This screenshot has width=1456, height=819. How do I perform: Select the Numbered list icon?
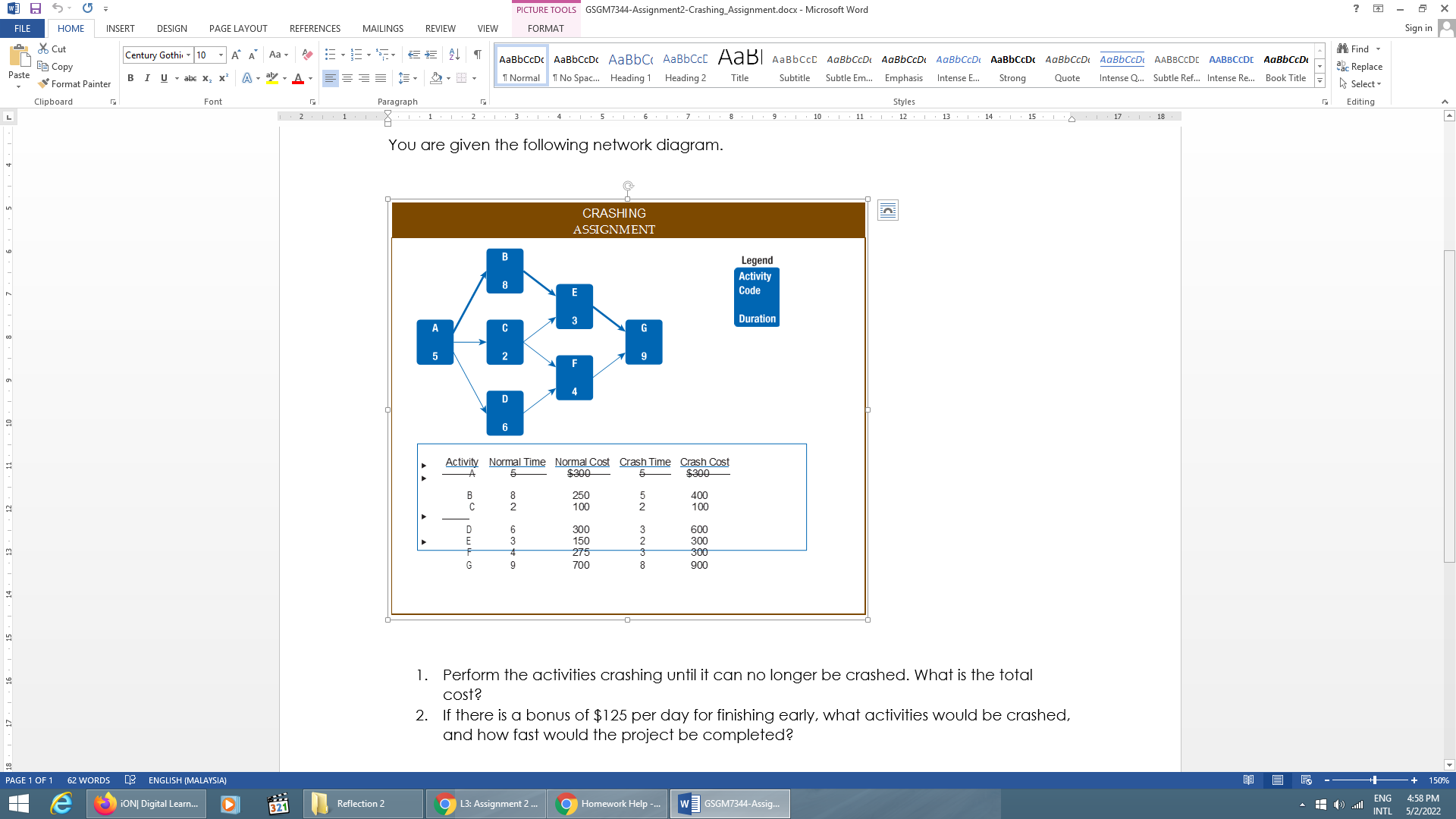[355, 55]
